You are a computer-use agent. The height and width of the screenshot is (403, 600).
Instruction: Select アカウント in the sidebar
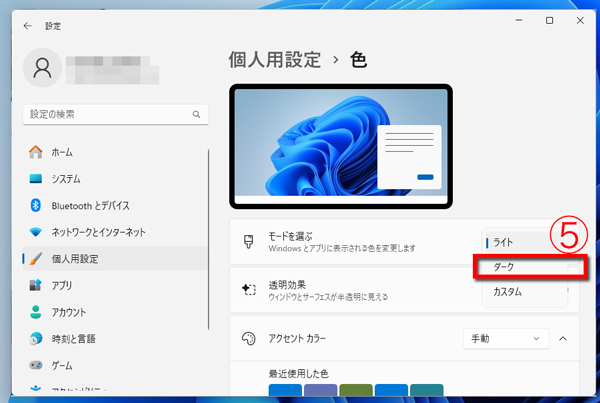pyautogui.click(x=68, y=312)
